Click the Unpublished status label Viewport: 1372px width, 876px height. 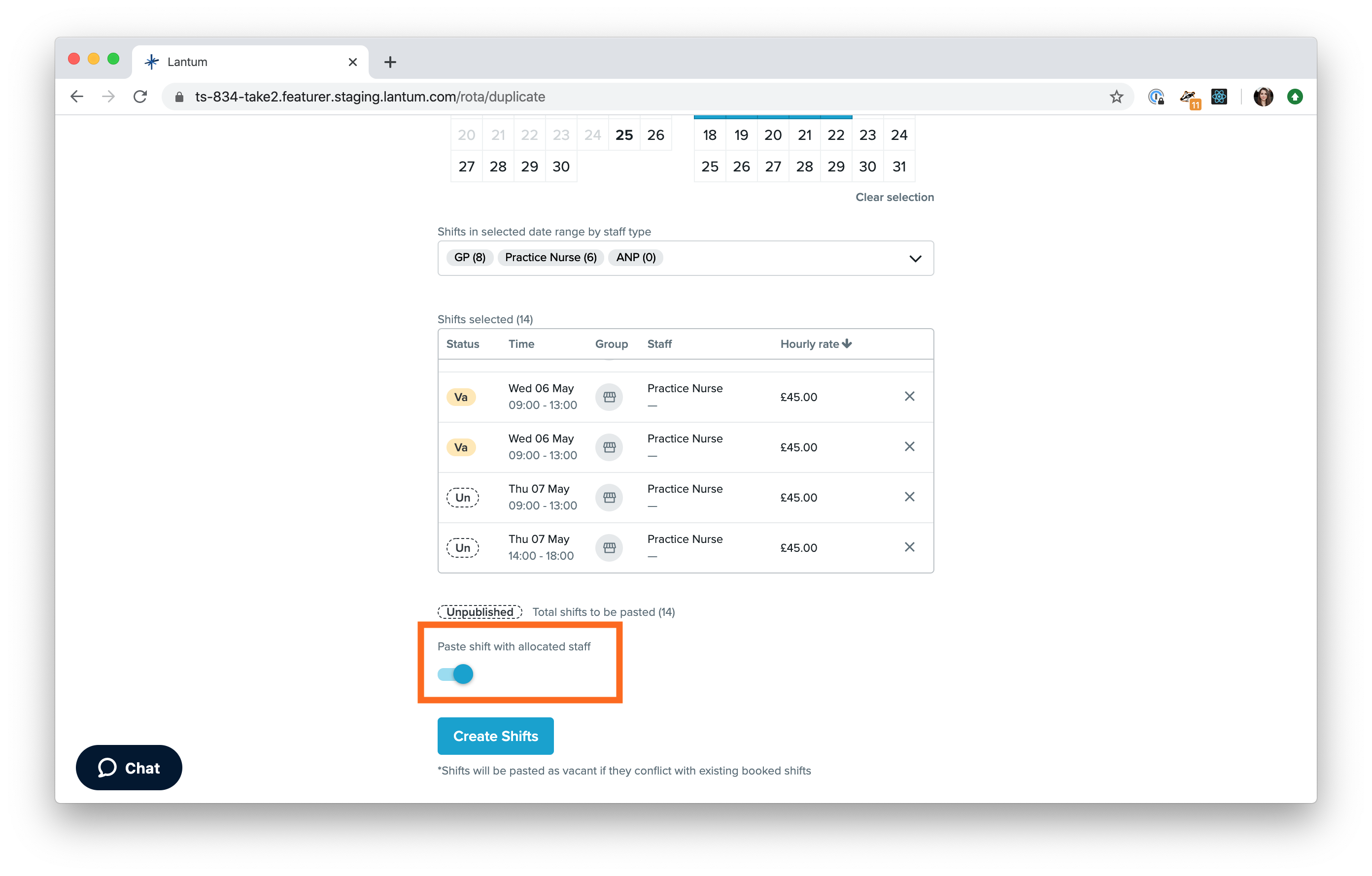[480, 612]
